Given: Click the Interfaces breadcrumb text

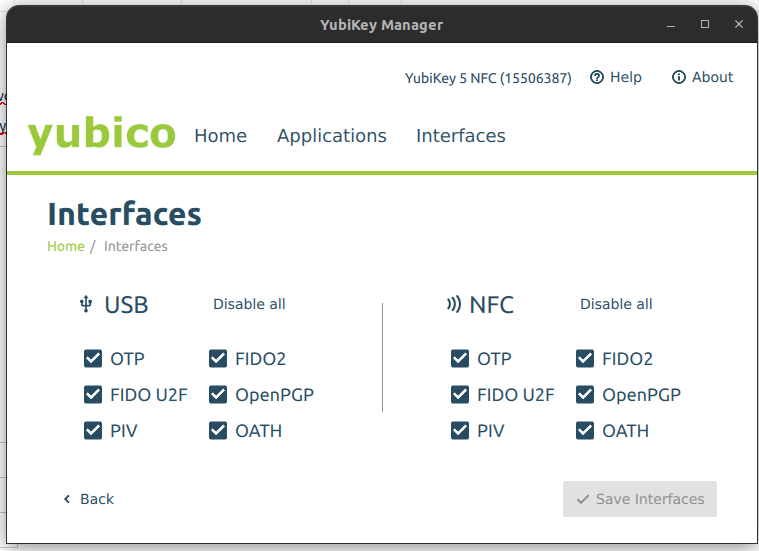Looking at the screenshot, I should click(x=136, y=246).
